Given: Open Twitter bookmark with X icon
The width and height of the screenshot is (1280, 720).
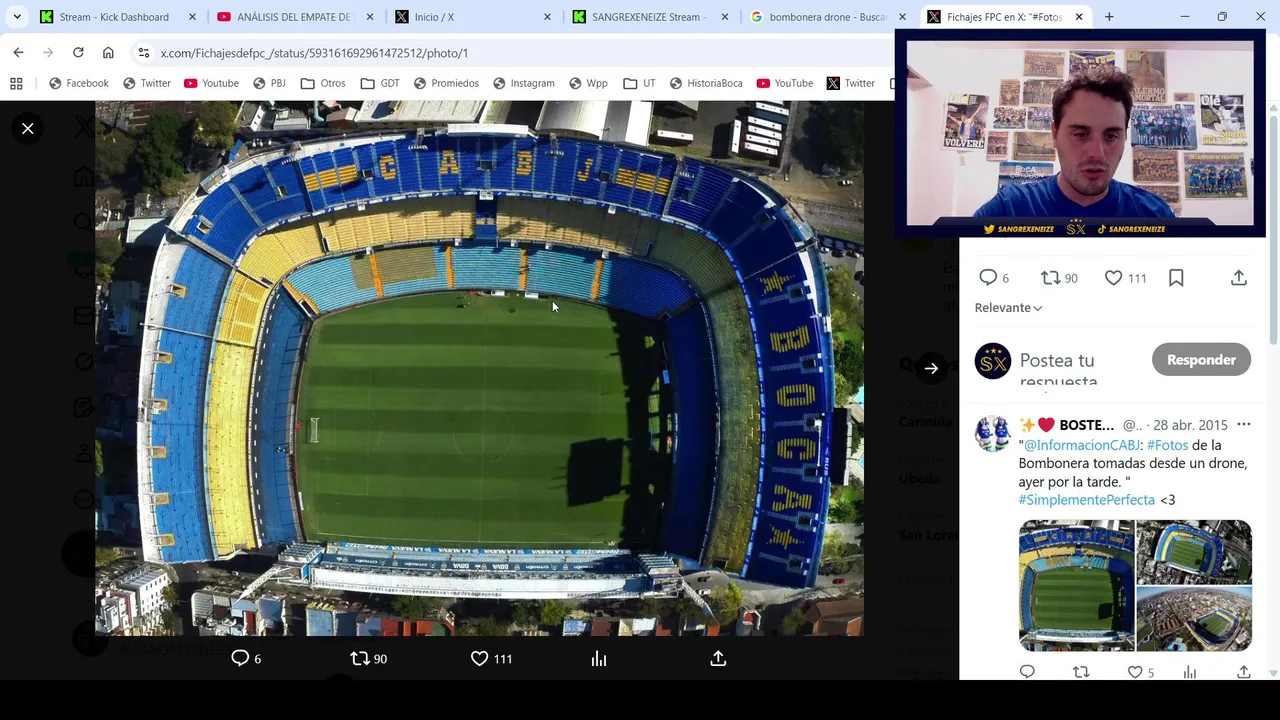Looking at the screenshot, I should point(850,83).
